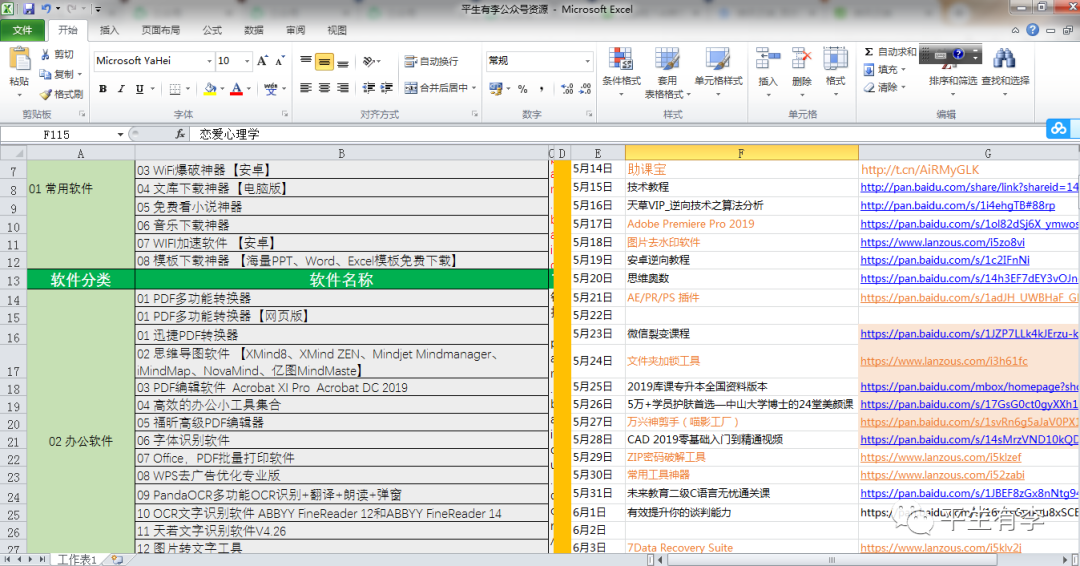Image resolution: width=1080 pixels, height=566 pixels.
Task: Select the 工作表1 sheet tab
Action: [x=76, y=560]
